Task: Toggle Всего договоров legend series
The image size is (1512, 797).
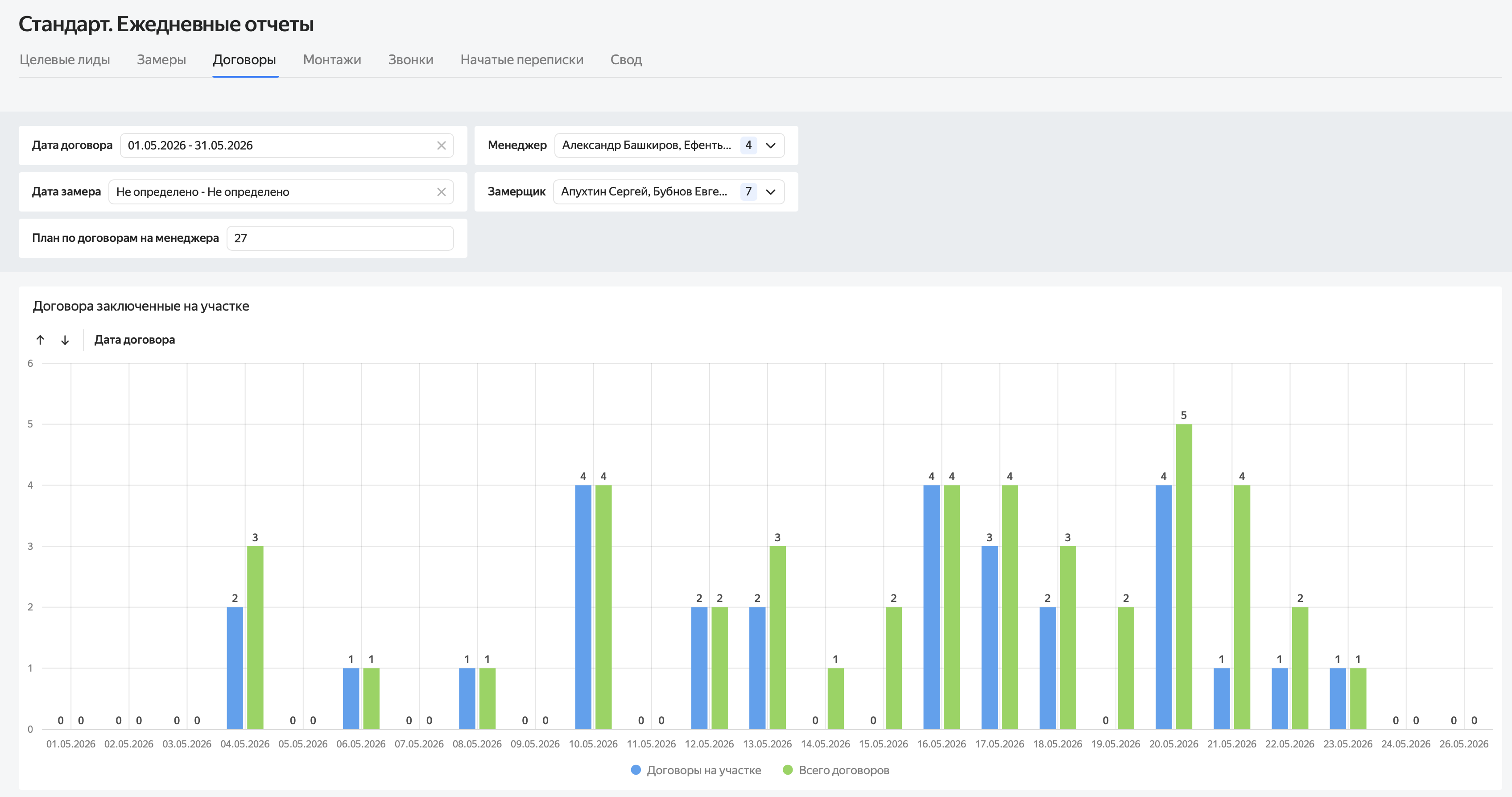Action: (x=843, y=770)
